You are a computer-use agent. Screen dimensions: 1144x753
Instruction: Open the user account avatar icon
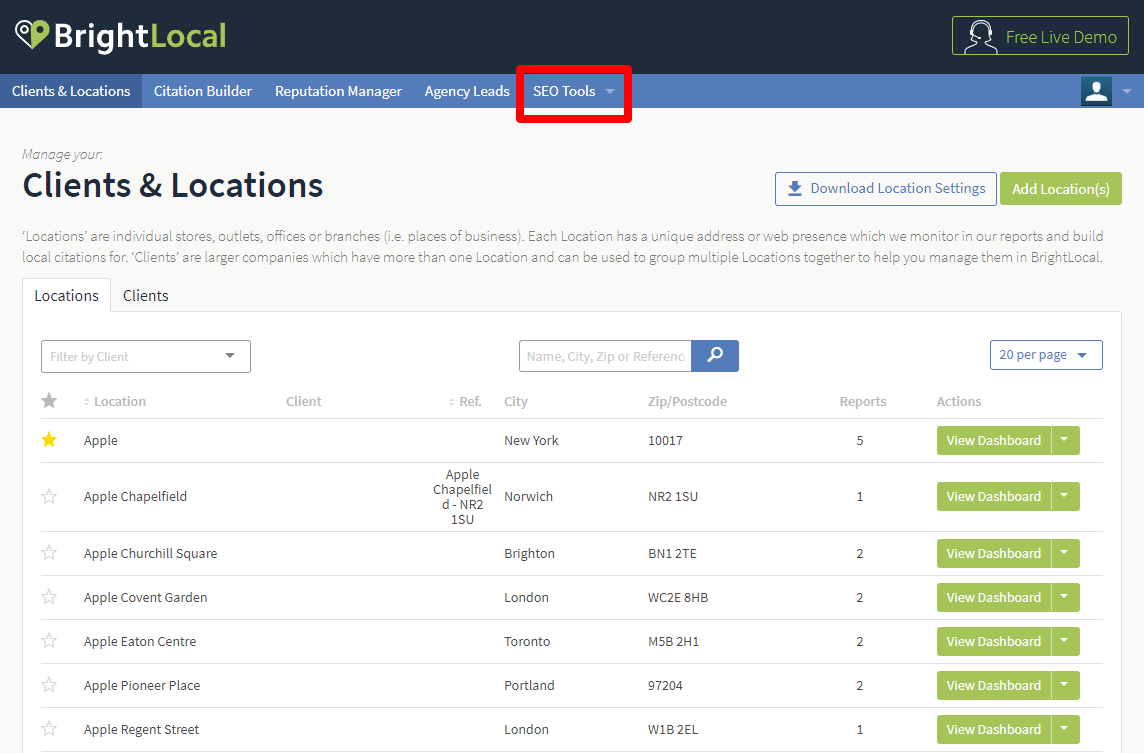1096,91
